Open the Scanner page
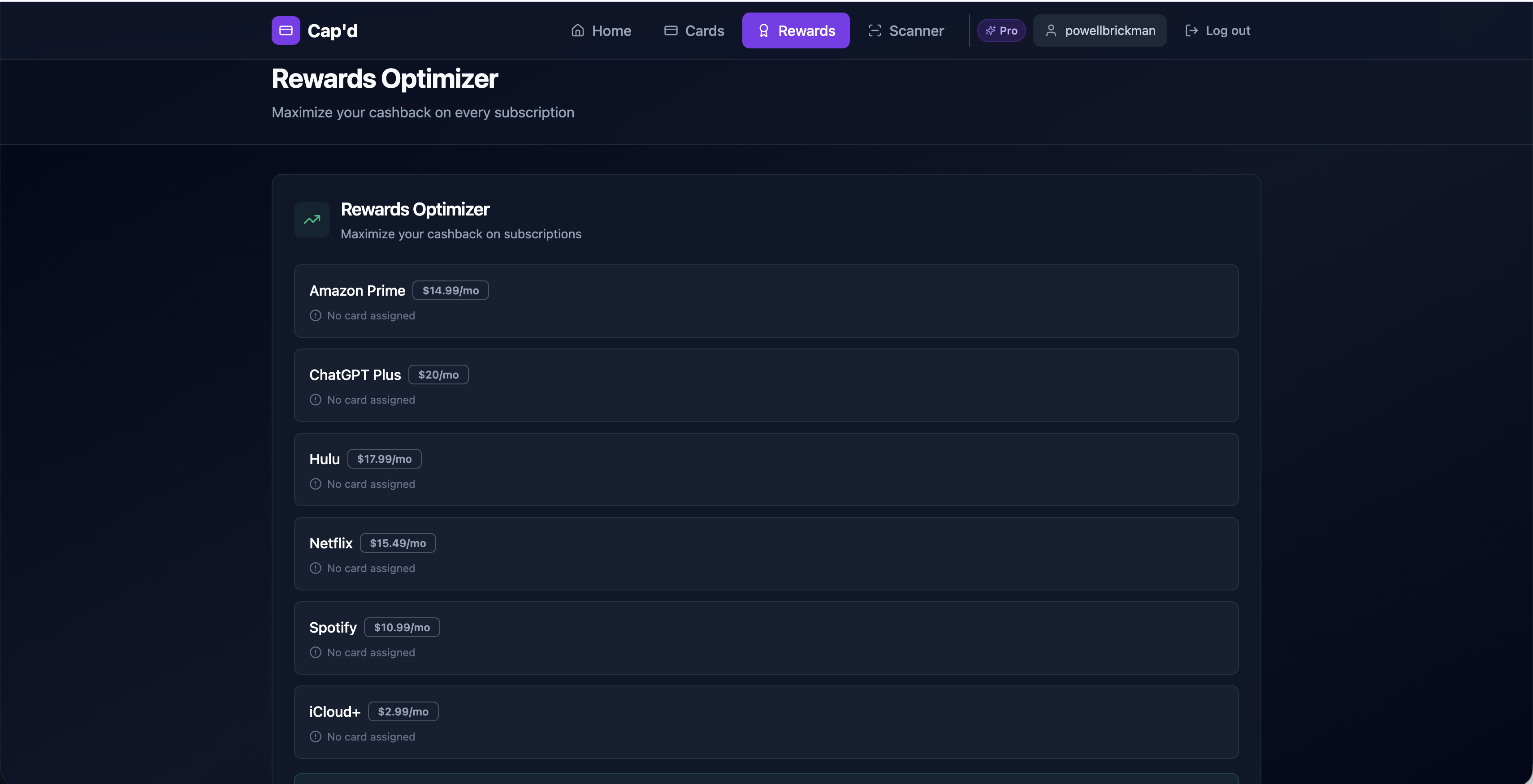The image size is (1533, 784). tap(906, 30)
